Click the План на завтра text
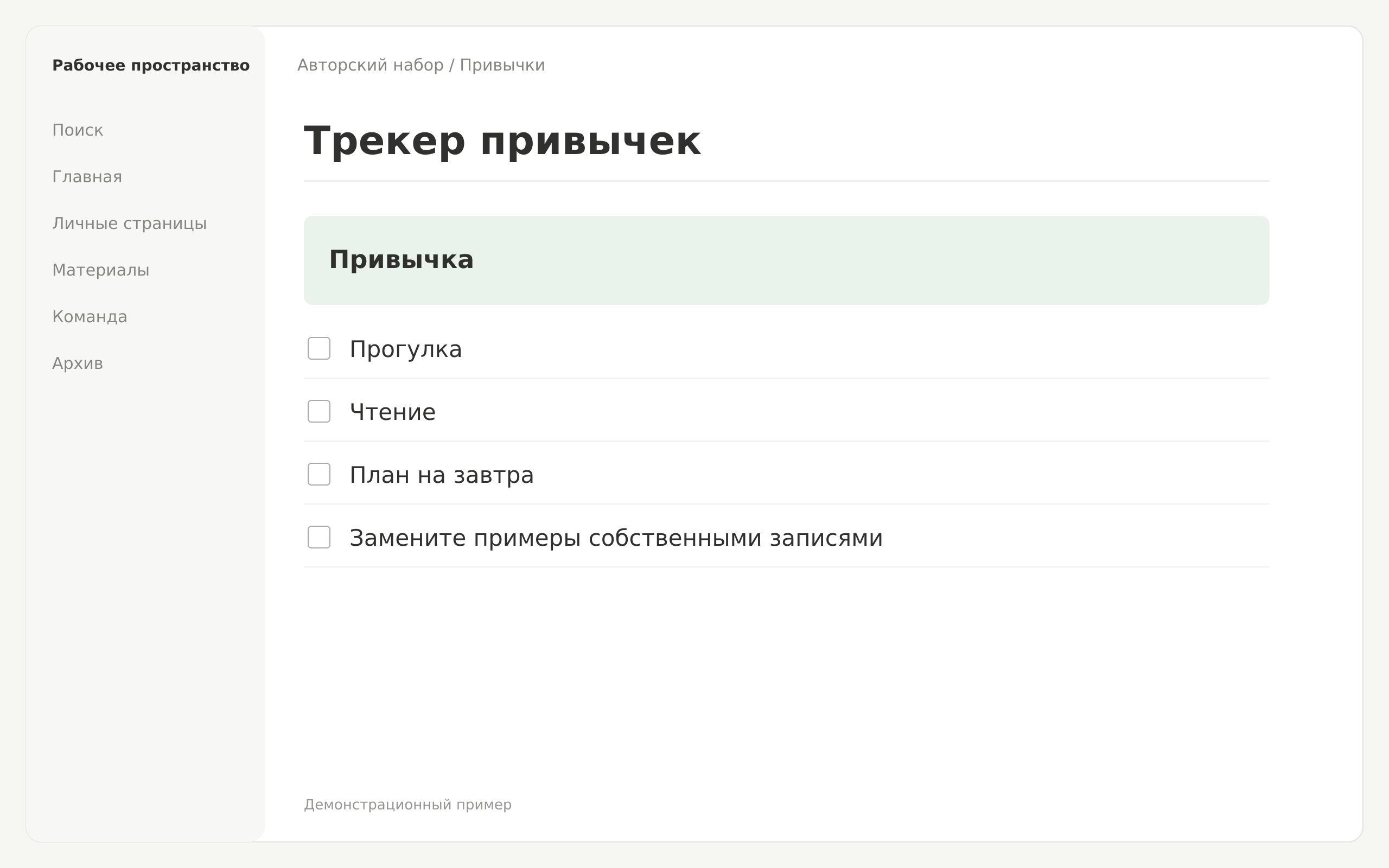Screen dimensions: 1389x868 (441, 475)
